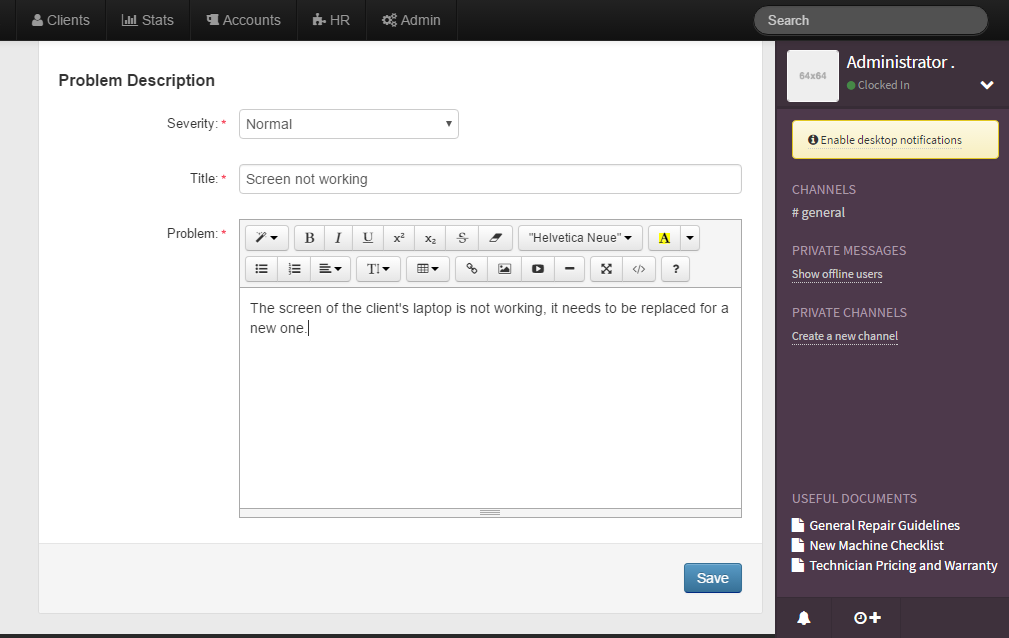Open the Accounts menu
This screenshot has width=1009, height=638.
pos(243,20)
